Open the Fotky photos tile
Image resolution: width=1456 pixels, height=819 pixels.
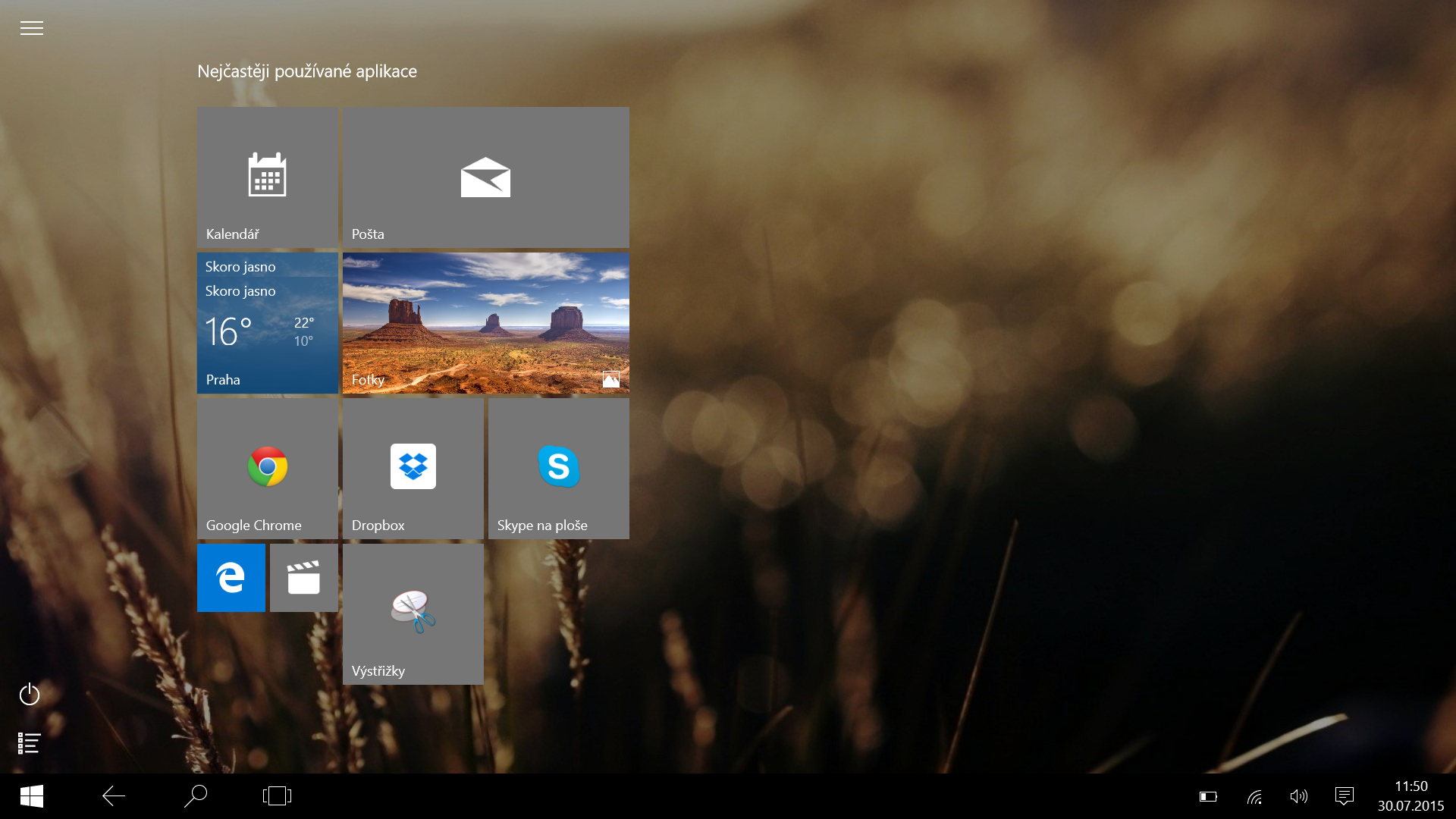click(485, 322)
